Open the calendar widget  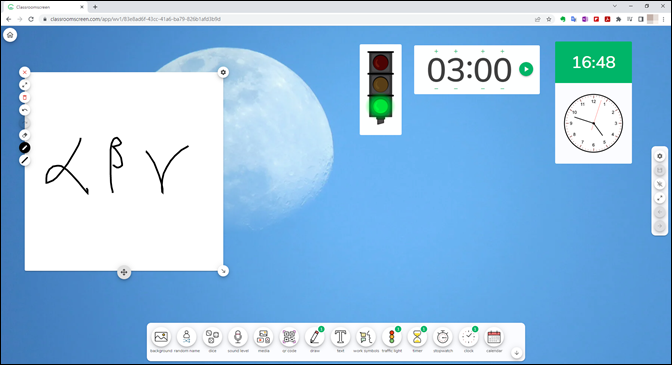point(494,337)
